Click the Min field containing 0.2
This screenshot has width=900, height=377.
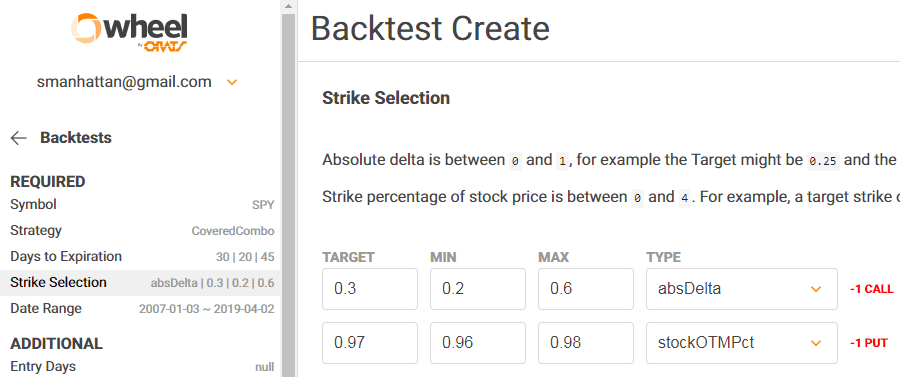(478, 289)
